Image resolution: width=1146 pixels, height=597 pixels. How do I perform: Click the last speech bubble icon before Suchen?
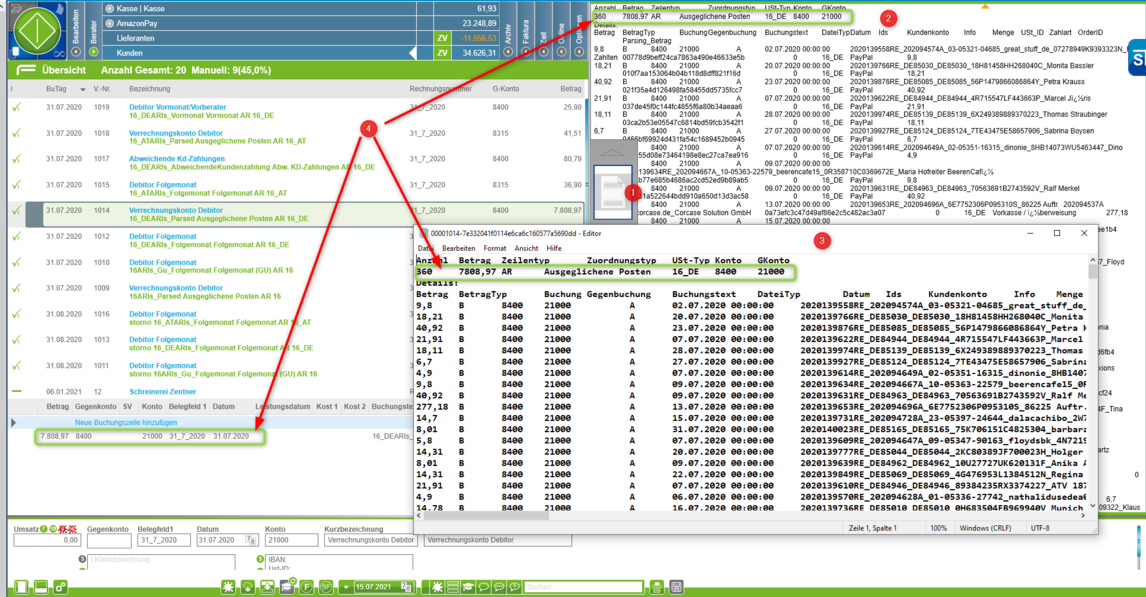pos(515,587)
